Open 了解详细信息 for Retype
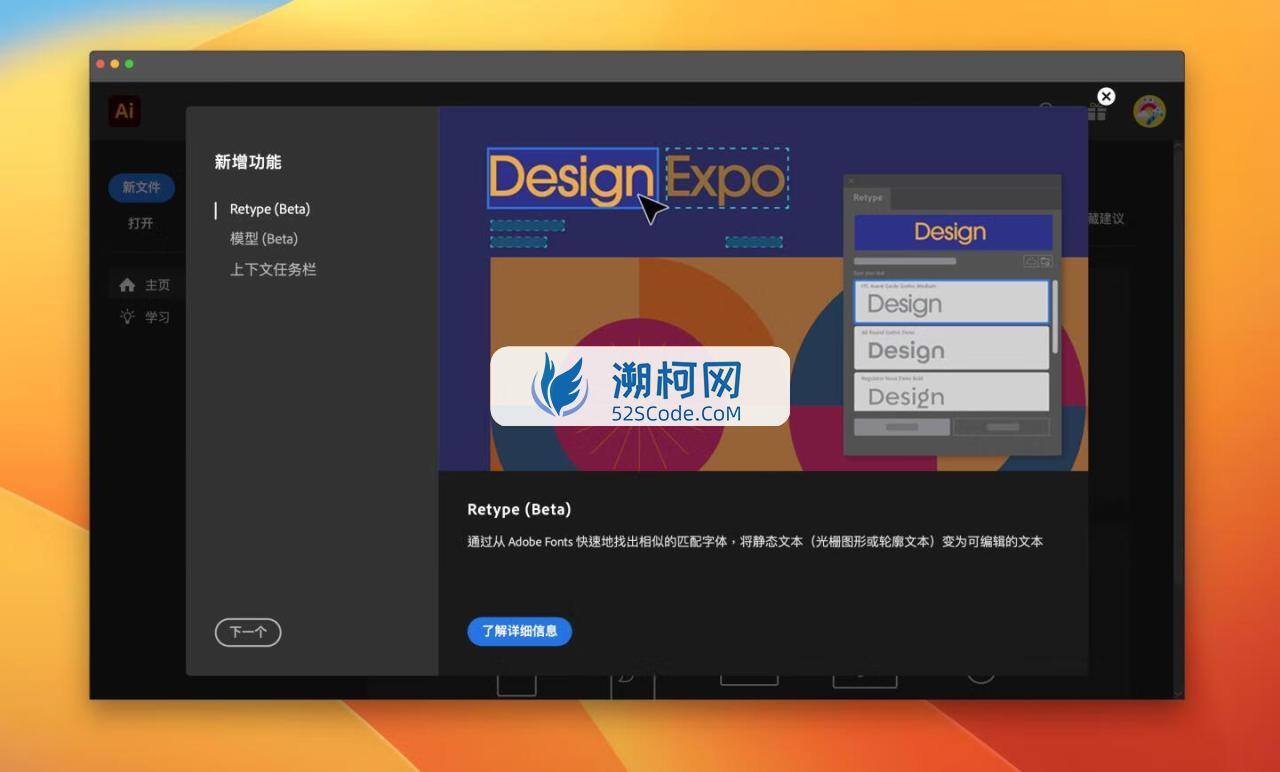1280x772 pixels. tap(520, 631)
